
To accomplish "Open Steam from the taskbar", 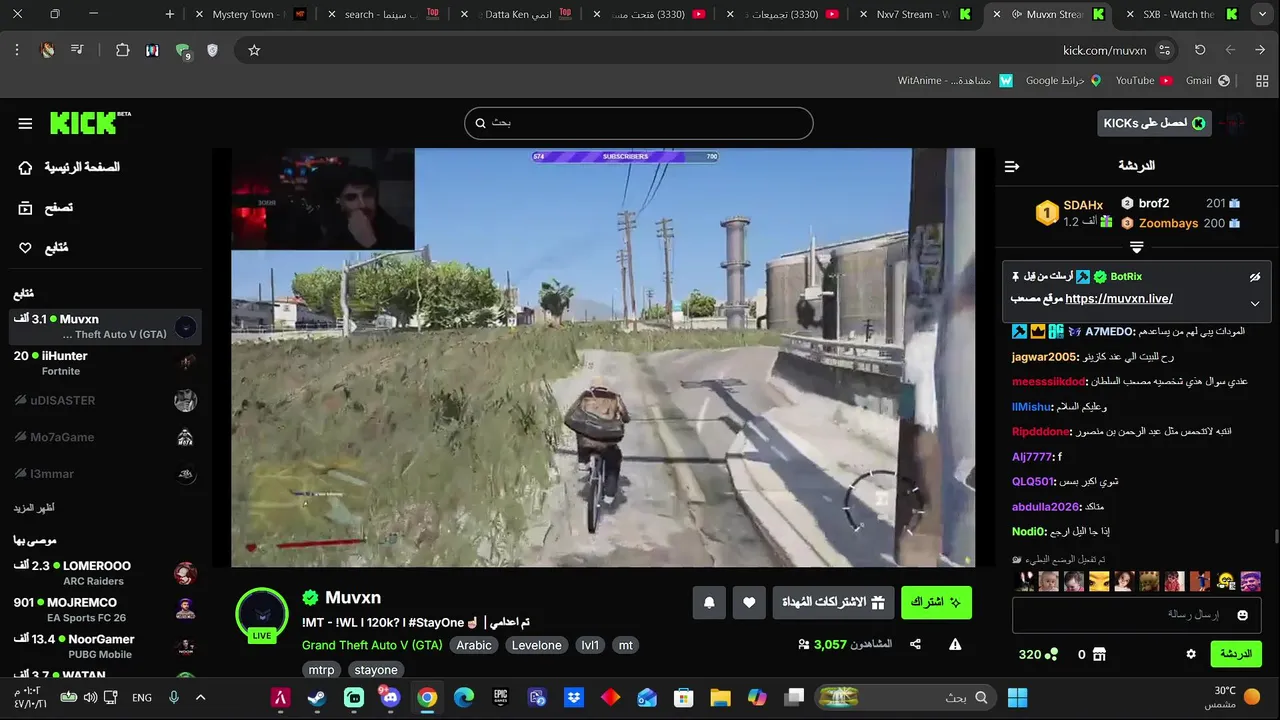I will [x=317, y=697].
